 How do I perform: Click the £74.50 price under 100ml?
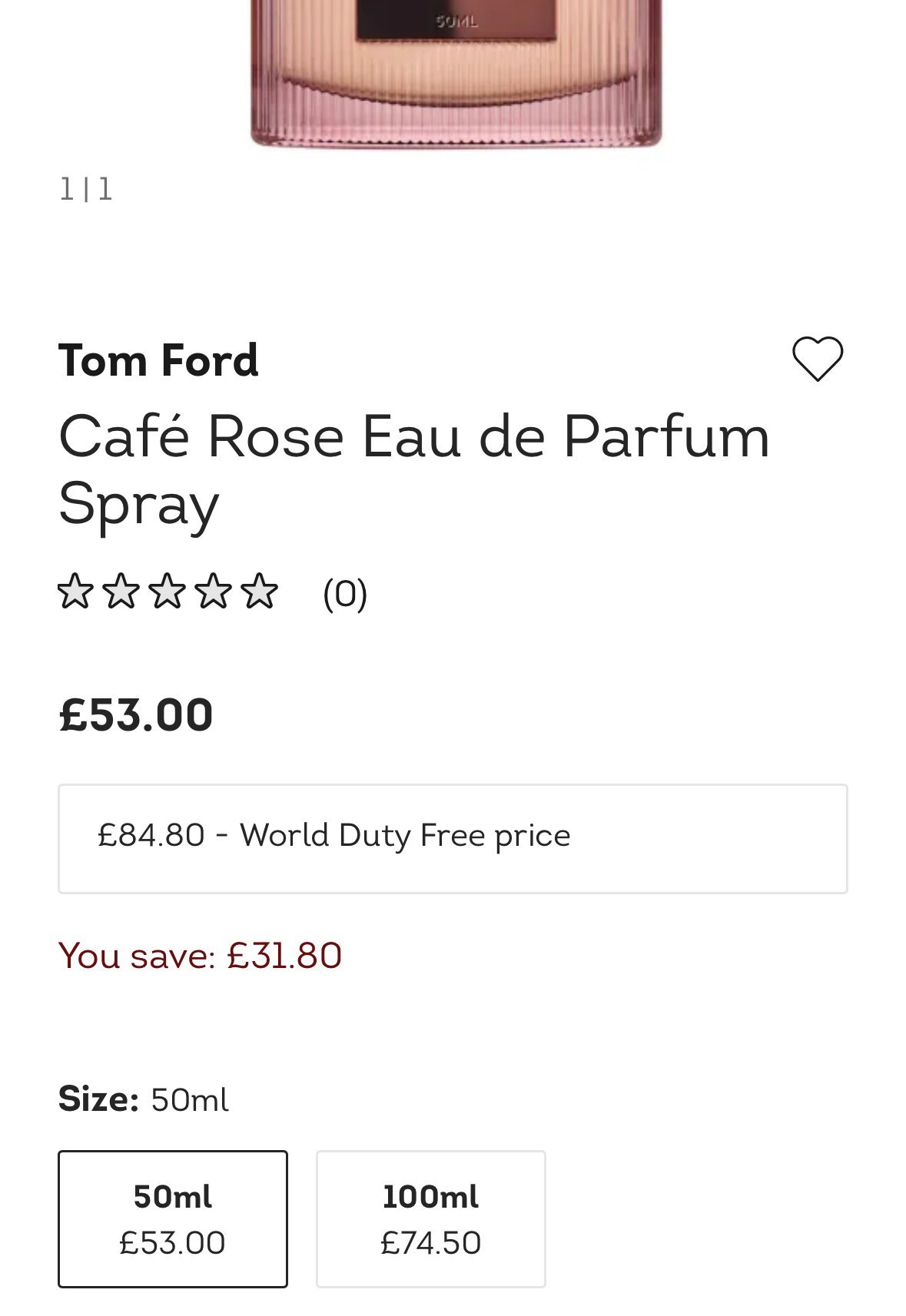click(430, 1243)
